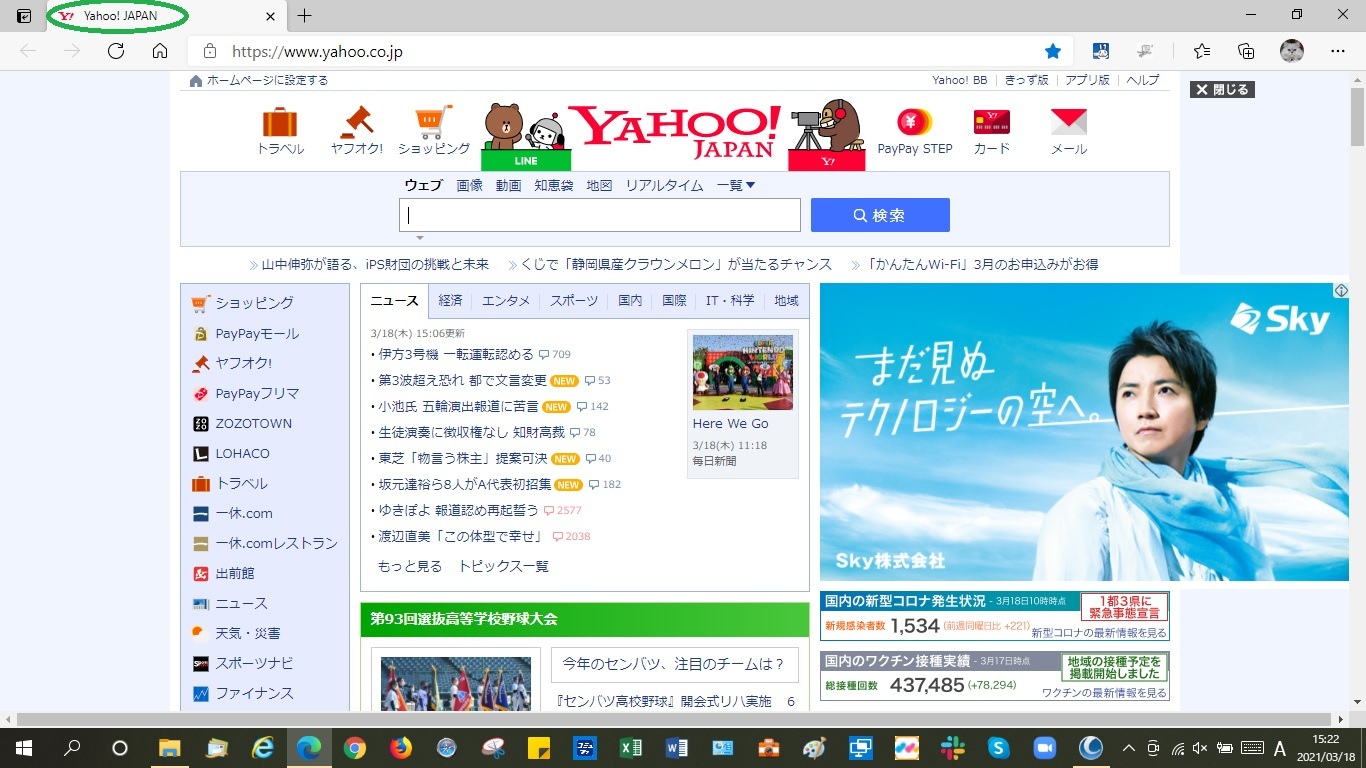Open Edge settings and more menu

pyautogui.click(x=1338, y=51)
